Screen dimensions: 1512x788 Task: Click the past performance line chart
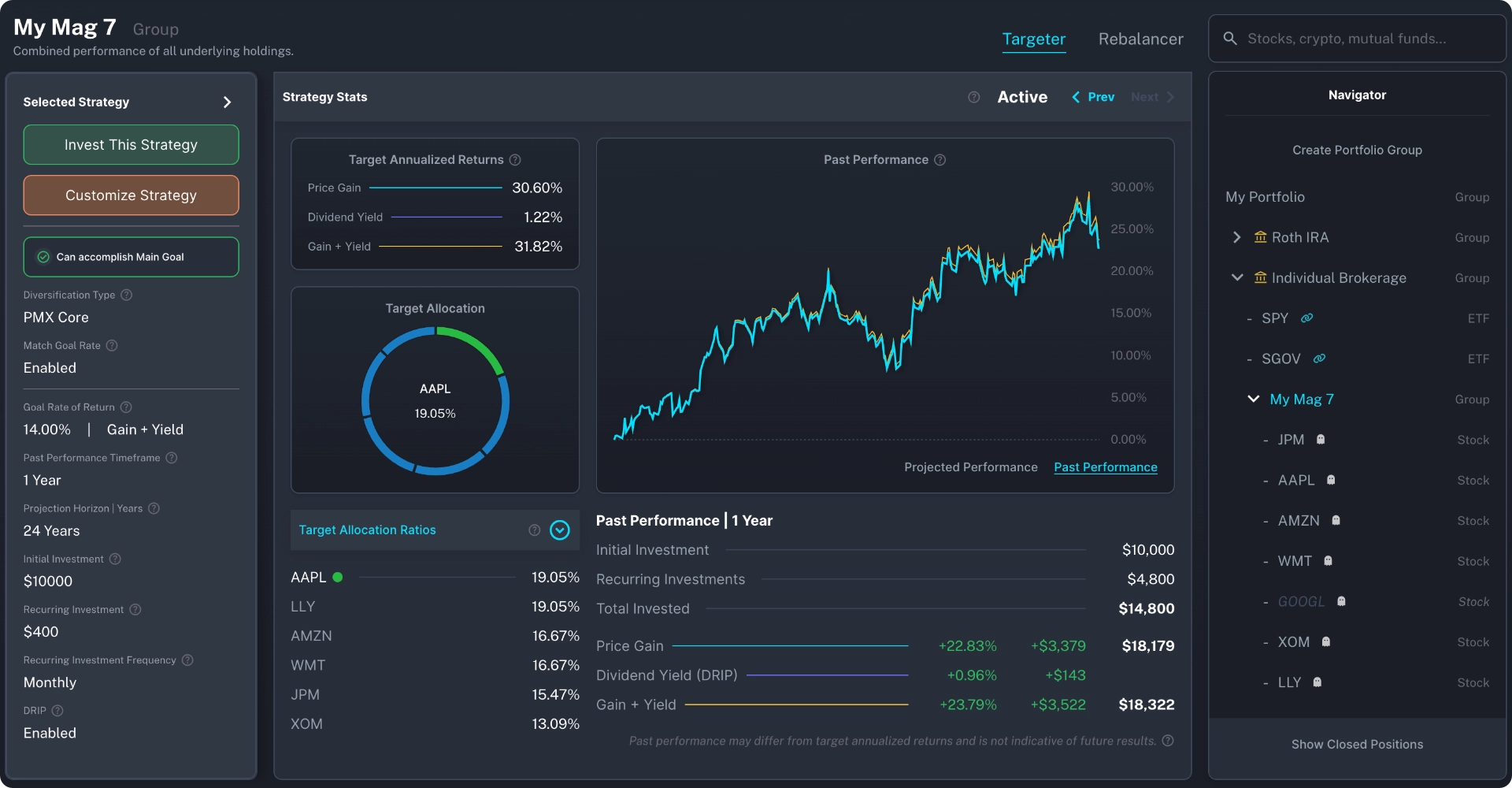(x=857, y=315)
